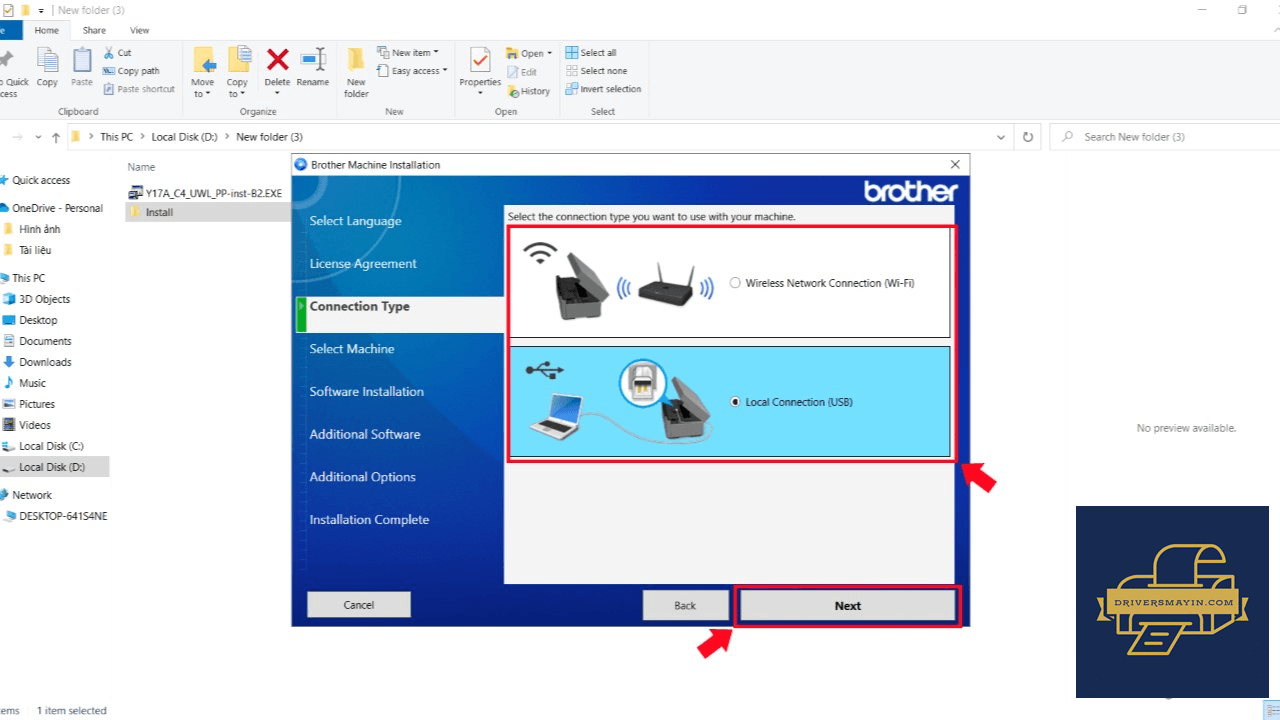This screenshot has width=1280, height=720.
Task: Click the Back button in installer
Action: 685,605
